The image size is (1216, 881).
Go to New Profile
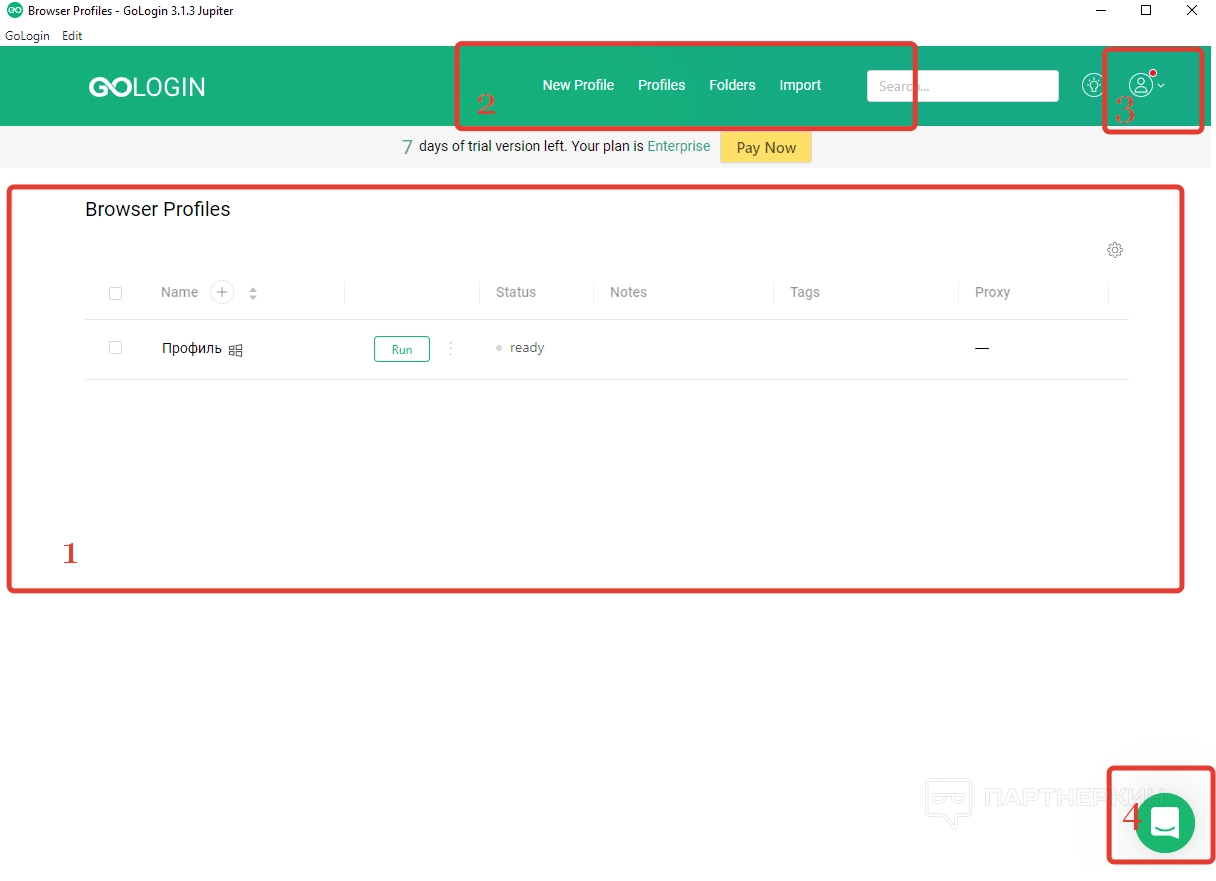point(578,85)
